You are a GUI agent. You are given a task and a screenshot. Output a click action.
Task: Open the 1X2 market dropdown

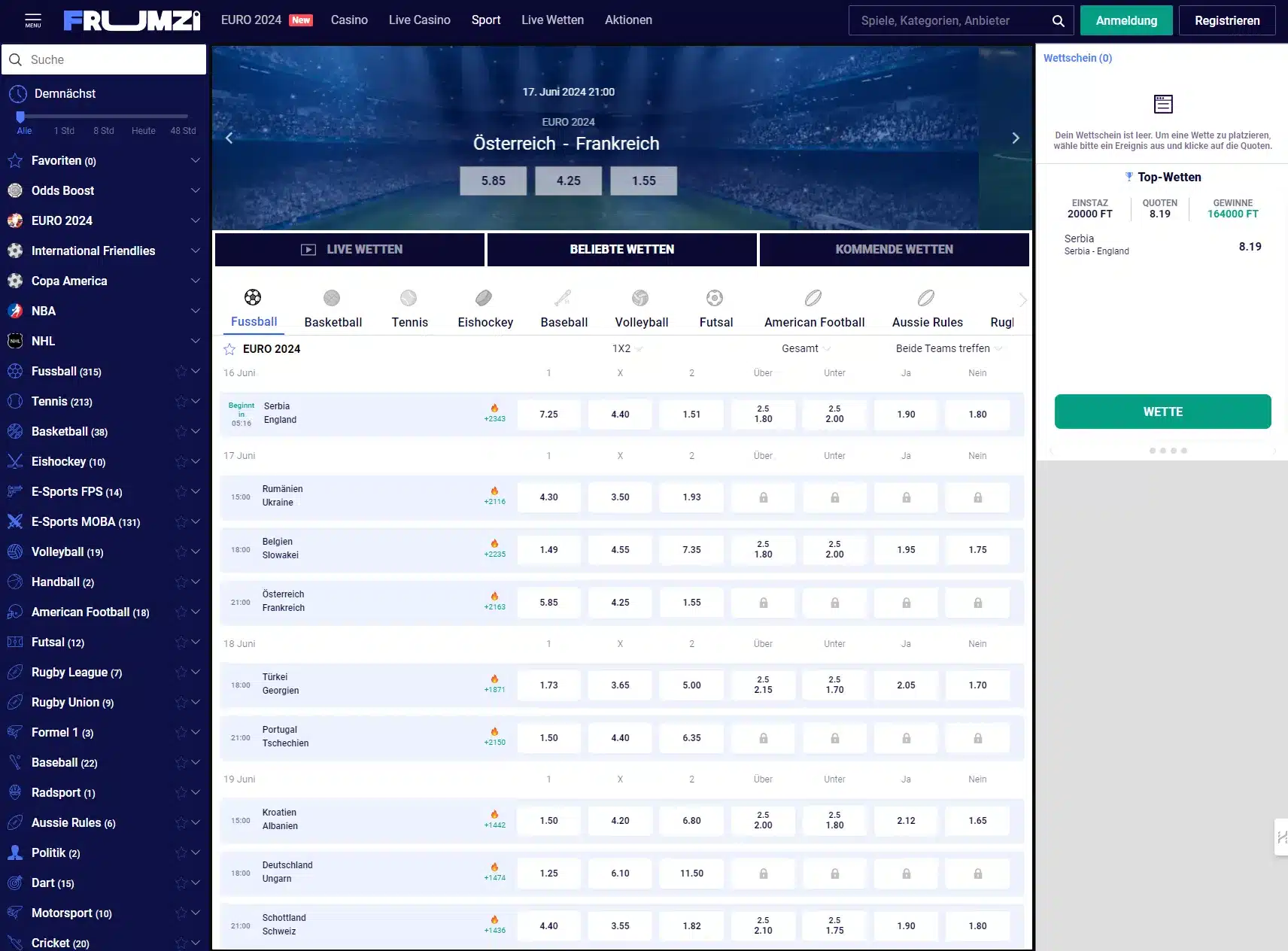(627, 348)
